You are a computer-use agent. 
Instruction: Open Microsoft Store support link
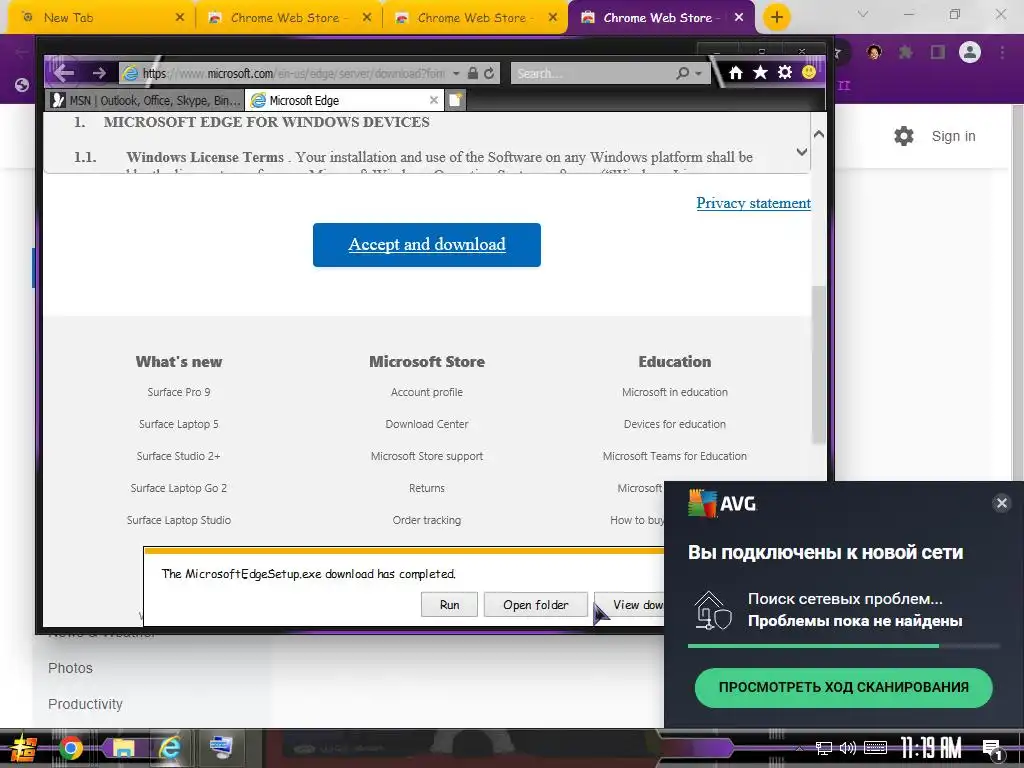pos(426,456)
